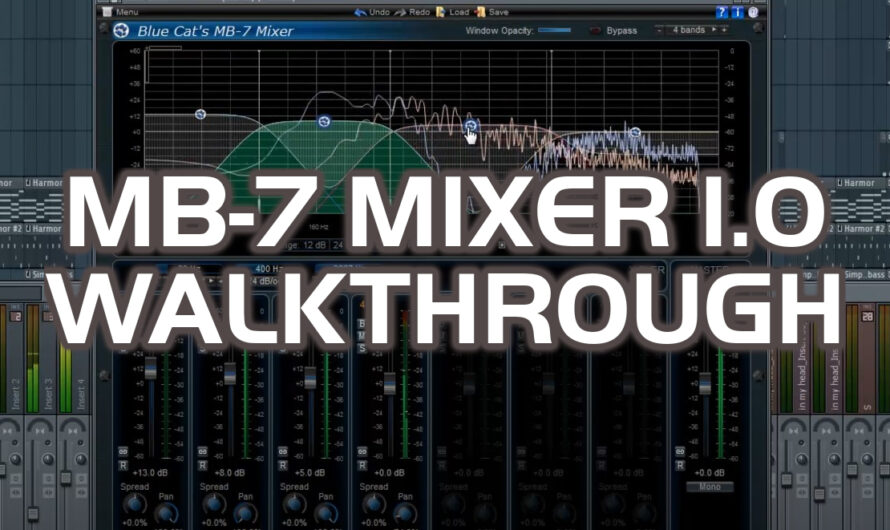The width and height of the screenshot is (890, 530).
Task: Select band 3 handle under the hand cursor
Action: tap(471, 125)
